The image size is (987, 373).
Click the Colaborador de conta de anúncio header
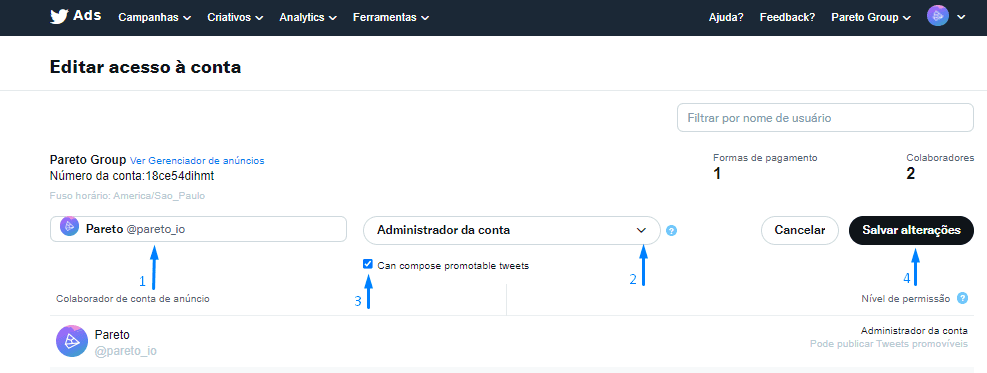pyautogui.click(x=133, y=299)
